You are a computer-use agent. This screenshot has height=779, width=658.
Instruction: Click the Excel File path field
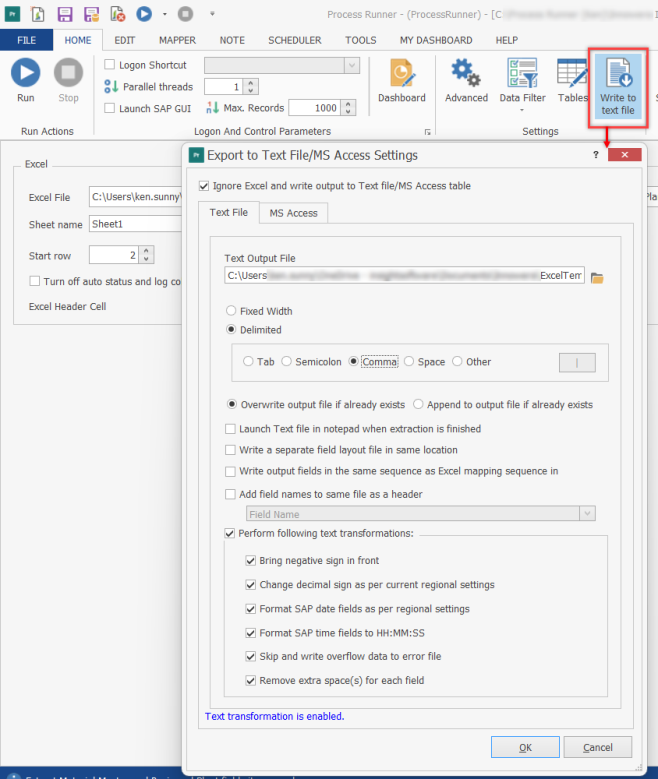(136, 197)
